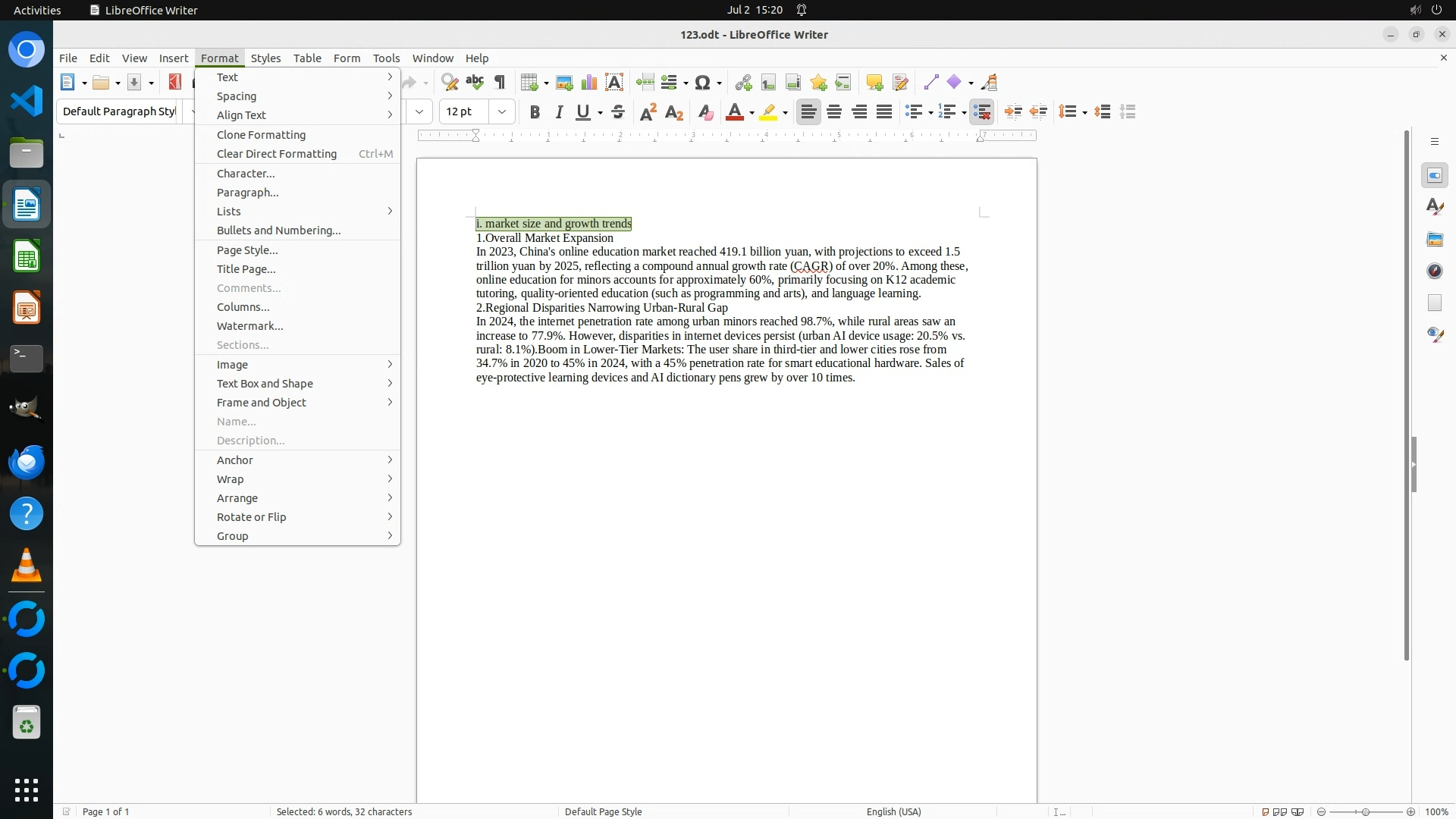Open Thunderbird from the Ubuntu dock
This screenshot has height=819, width=1456.
[27, 462]
